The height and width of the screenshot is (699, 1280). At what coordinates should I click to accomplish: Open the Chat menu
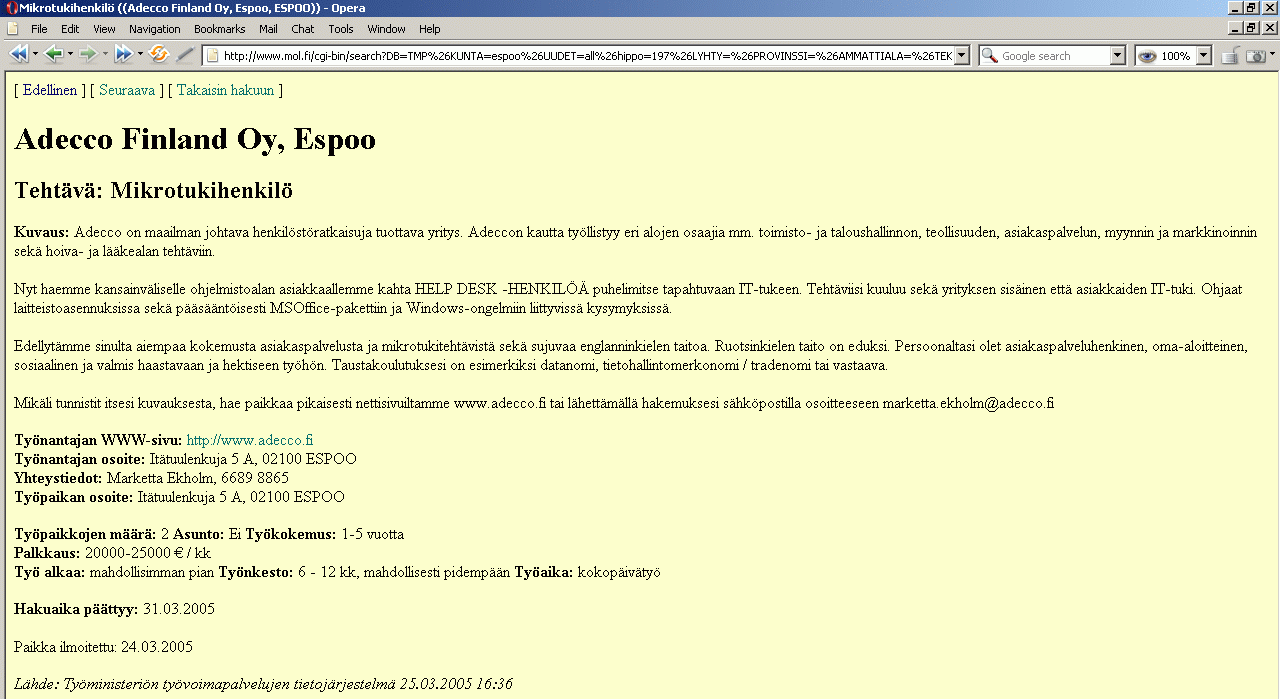pyautogui.click(x=303, y=29)
